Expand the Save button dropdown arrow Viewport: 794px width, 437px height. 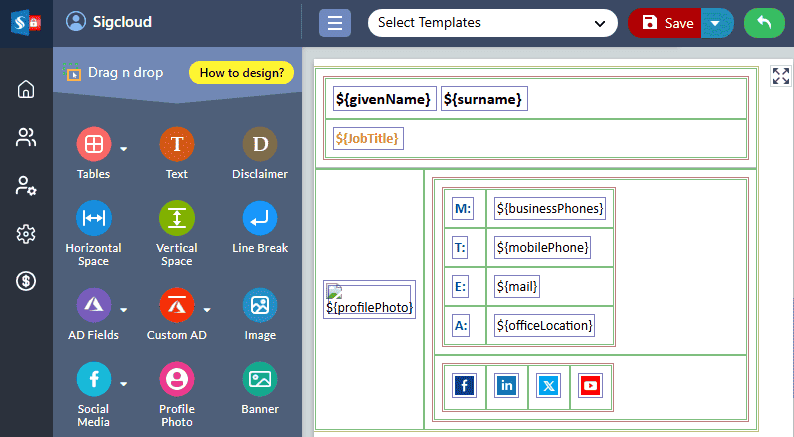(x=715, y=23)
